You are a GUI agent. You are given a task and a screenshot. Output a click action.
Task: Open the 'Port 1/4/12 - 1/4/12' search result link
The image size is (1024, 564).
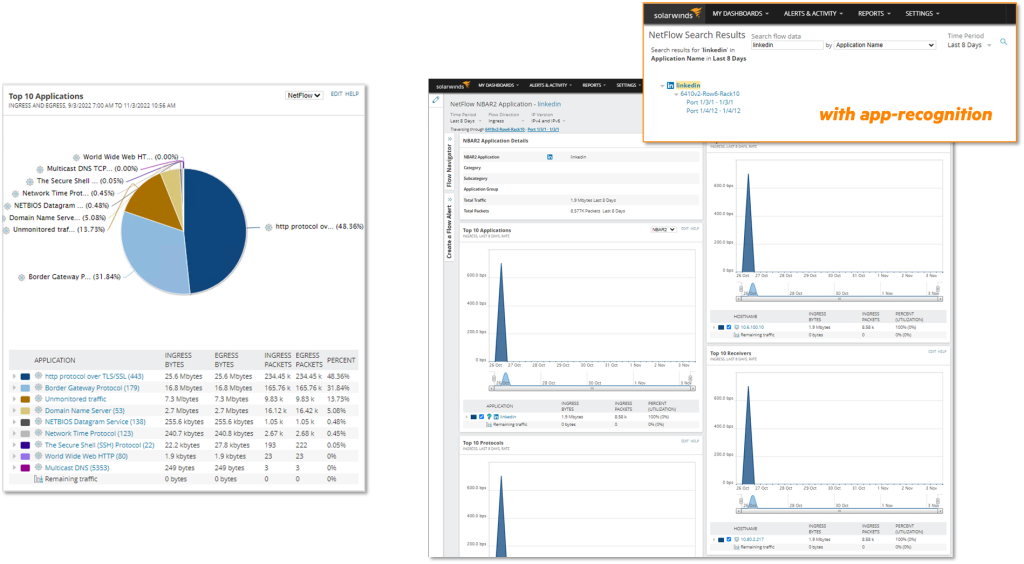[713, 111]
